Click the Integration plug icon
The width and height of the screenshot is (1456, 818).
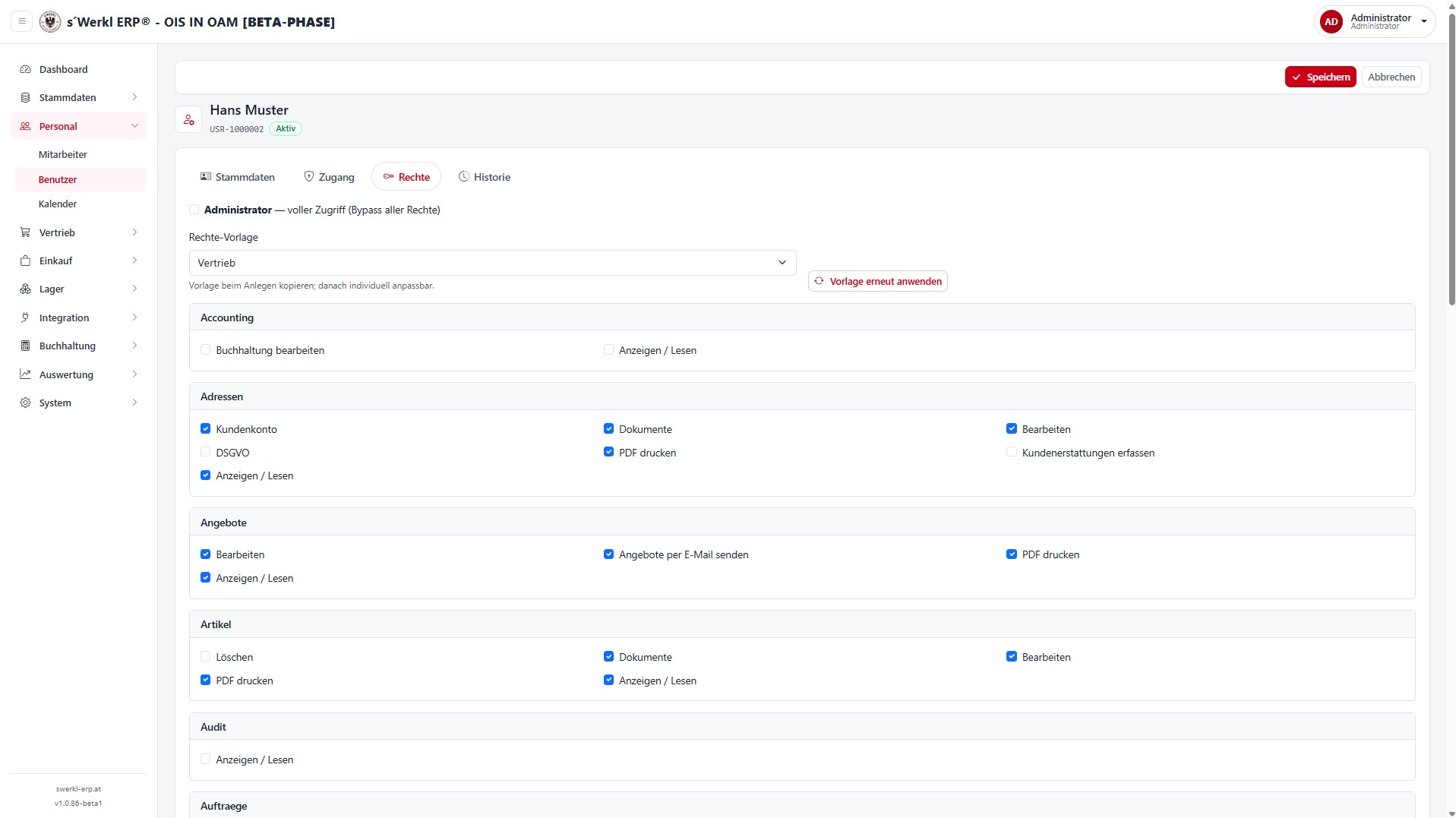click(x=25, y=317)
